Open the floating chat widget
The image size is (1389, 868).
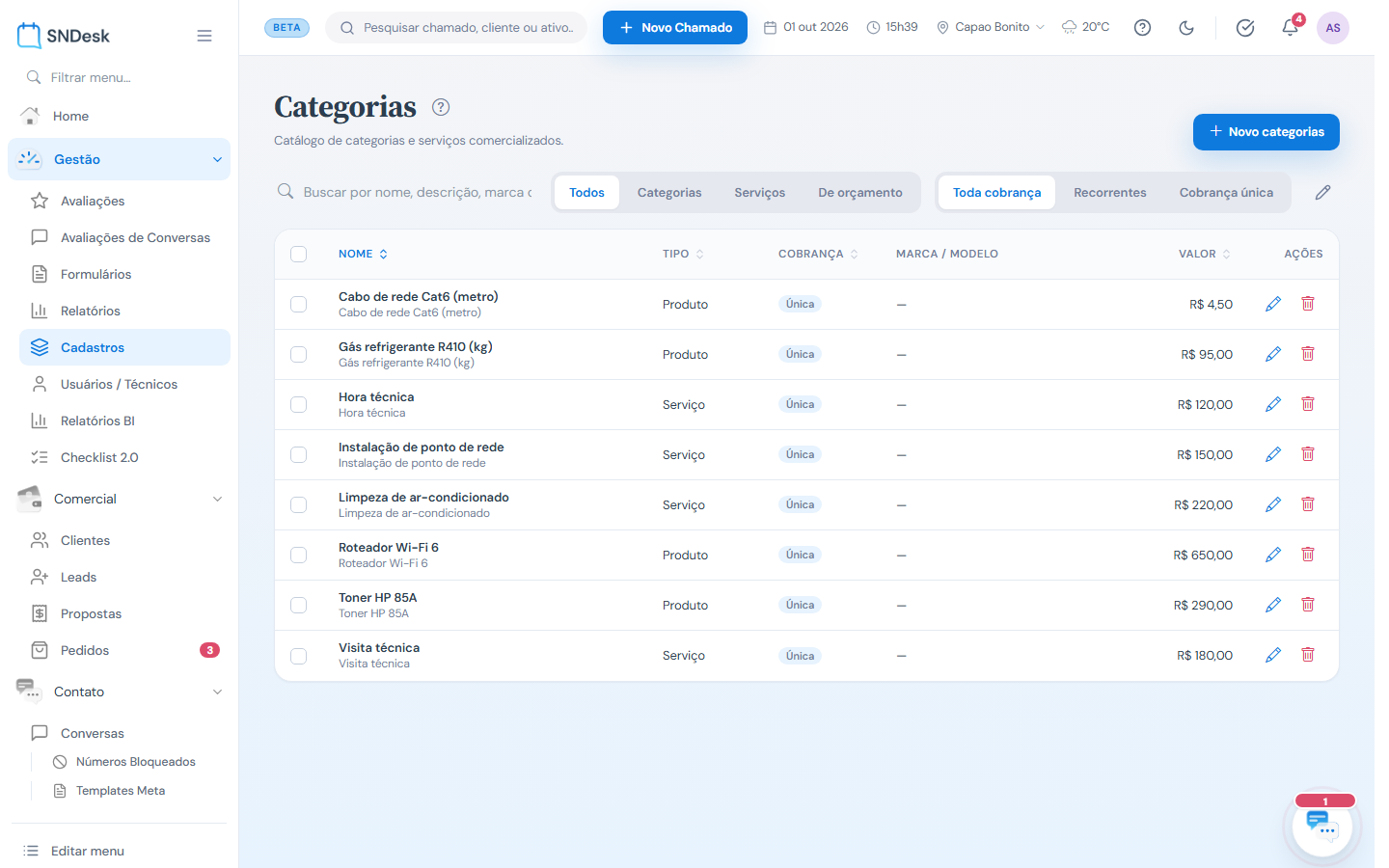click(x=1322, y=827)
